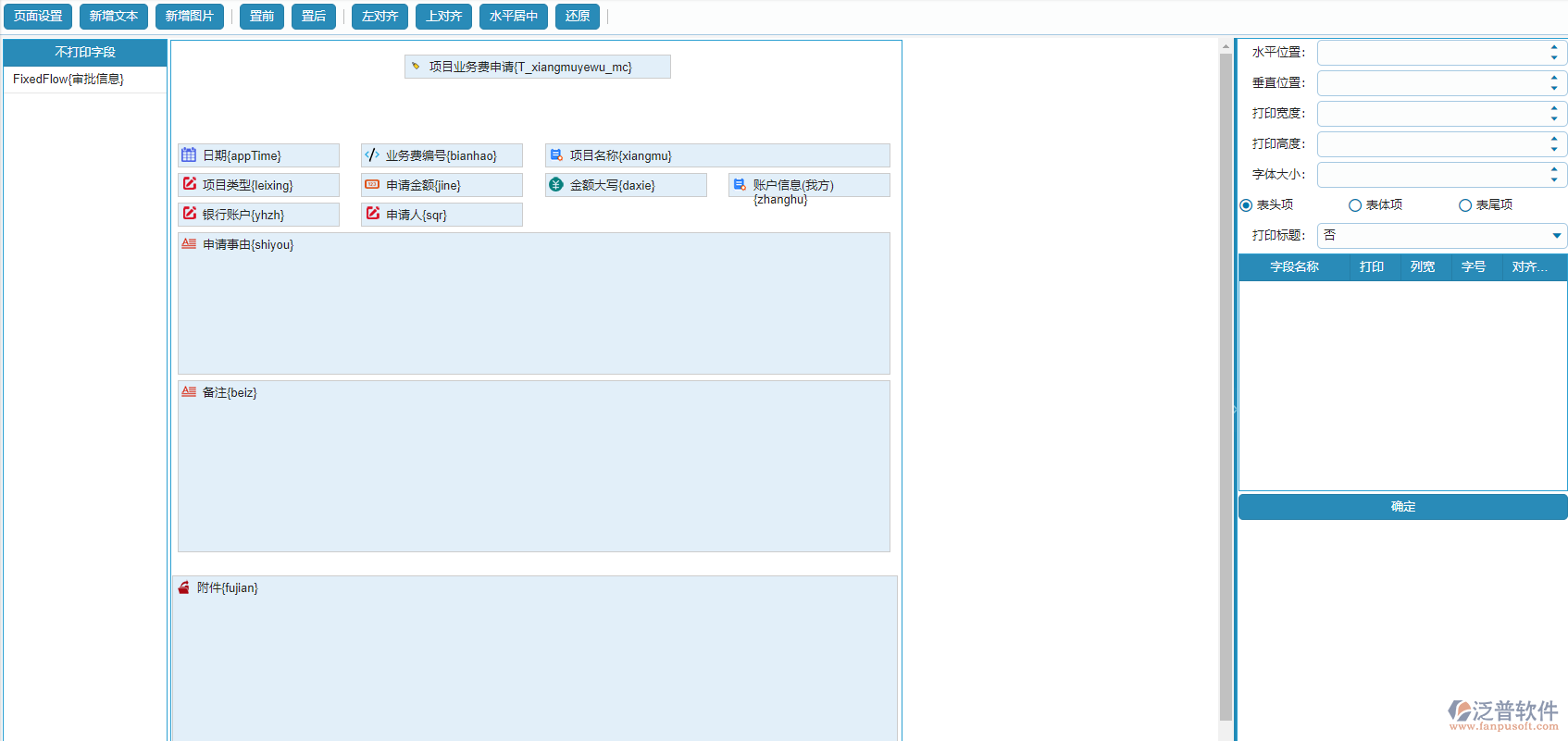Click the green yen icon beside 金额大写{daxie}

tap(556, 185)
